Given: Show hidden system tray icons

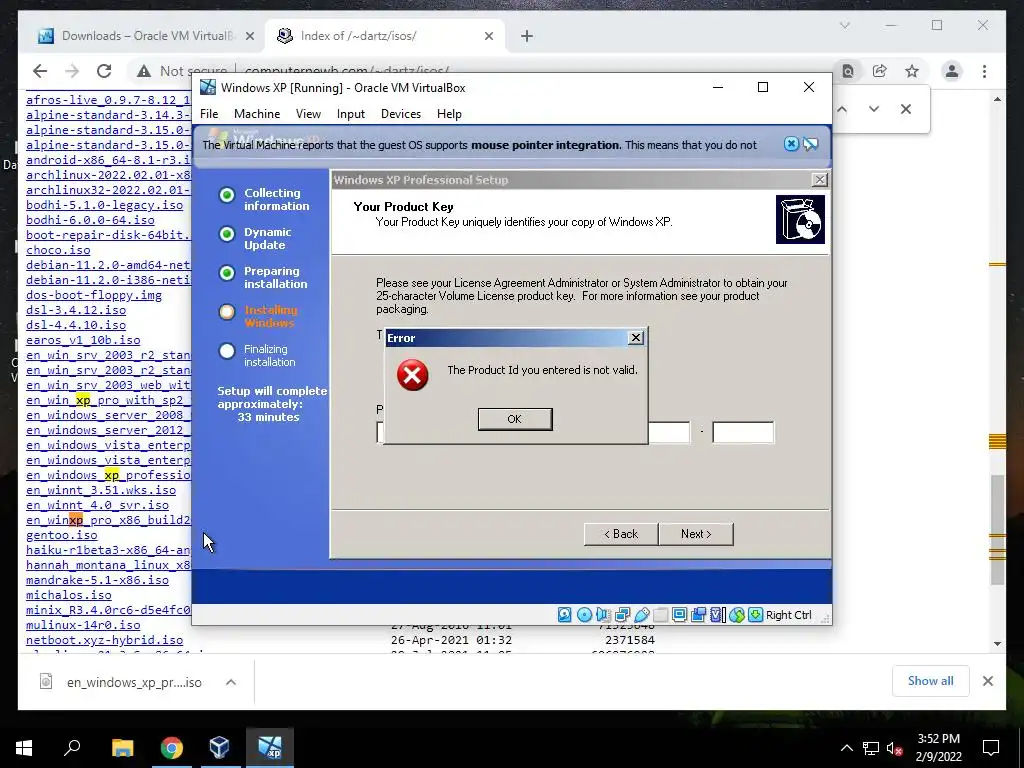Looking at the screenshot, I should coord(846,748).
